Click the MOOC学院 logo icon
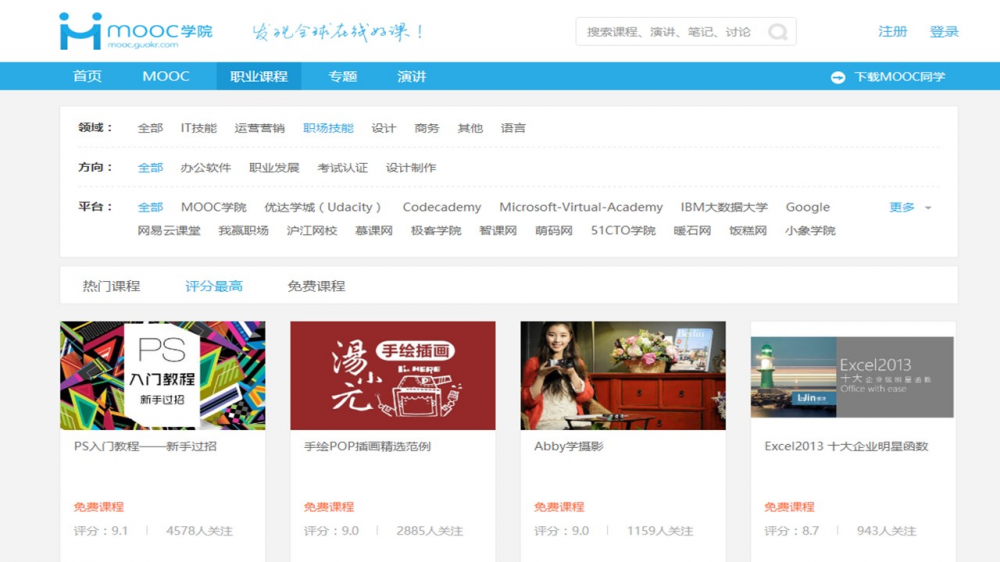The height and width of the screenshot is (562, 1000). click(80, 31)
